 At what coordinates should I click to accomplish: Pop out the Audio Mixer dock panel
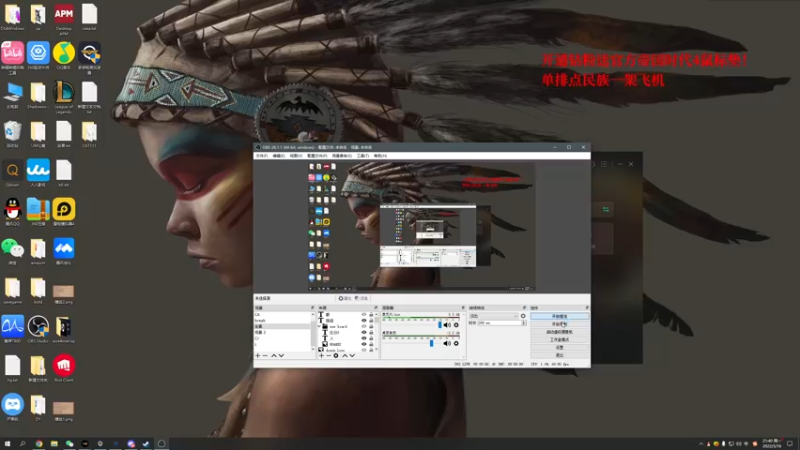click(463, 308)
